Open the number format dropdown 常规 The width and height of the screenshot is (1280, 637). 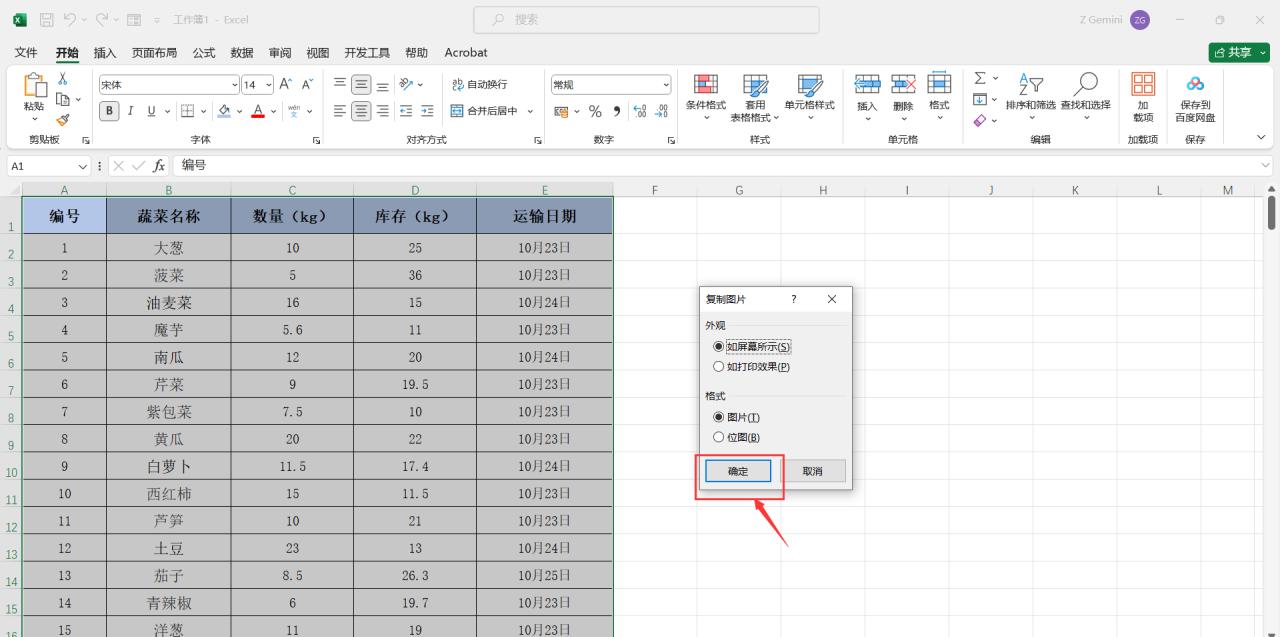[666, 85]
